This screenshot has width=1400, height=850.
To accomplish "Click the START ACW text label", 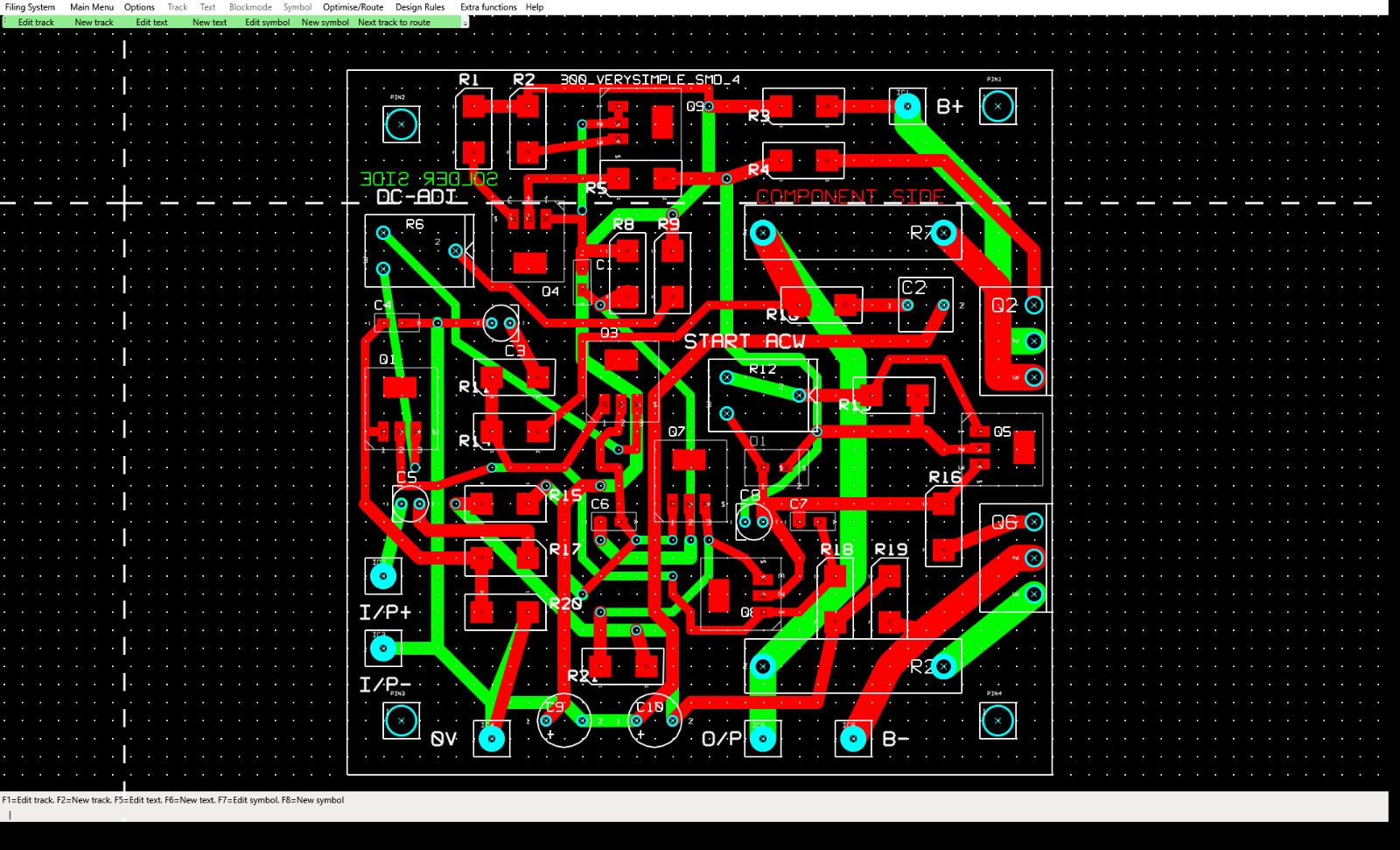I will (744, 341).
